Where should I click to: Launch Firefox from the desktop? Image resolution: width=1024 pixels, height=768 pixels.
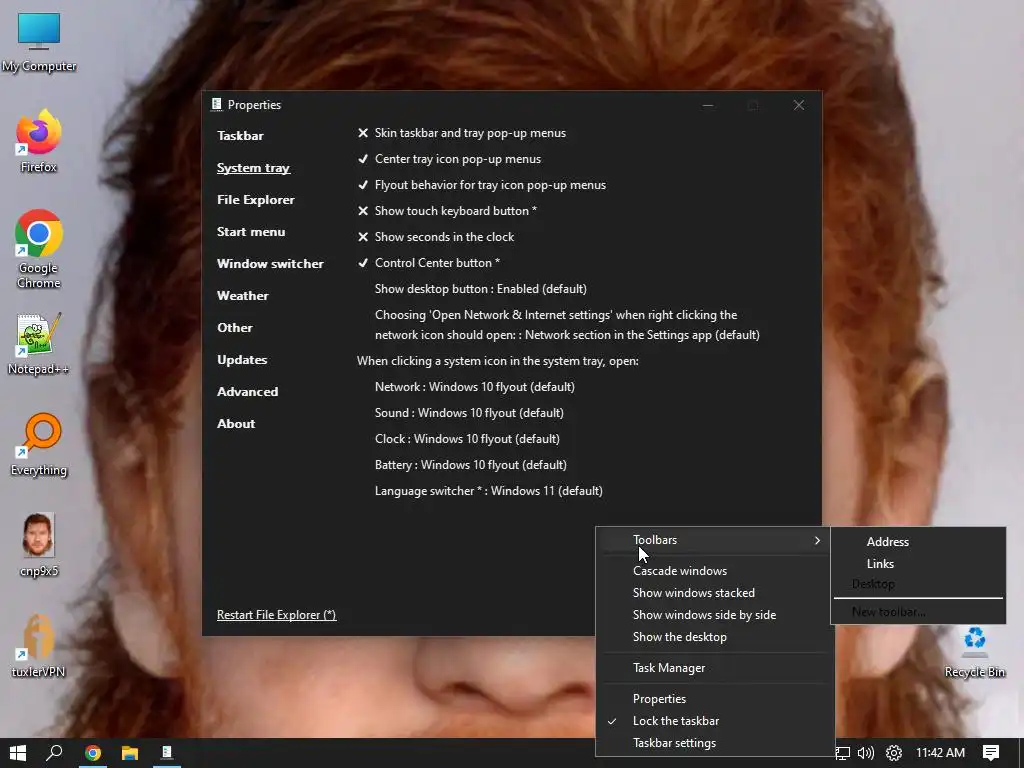pyautogui.click(x=39, y=141)
